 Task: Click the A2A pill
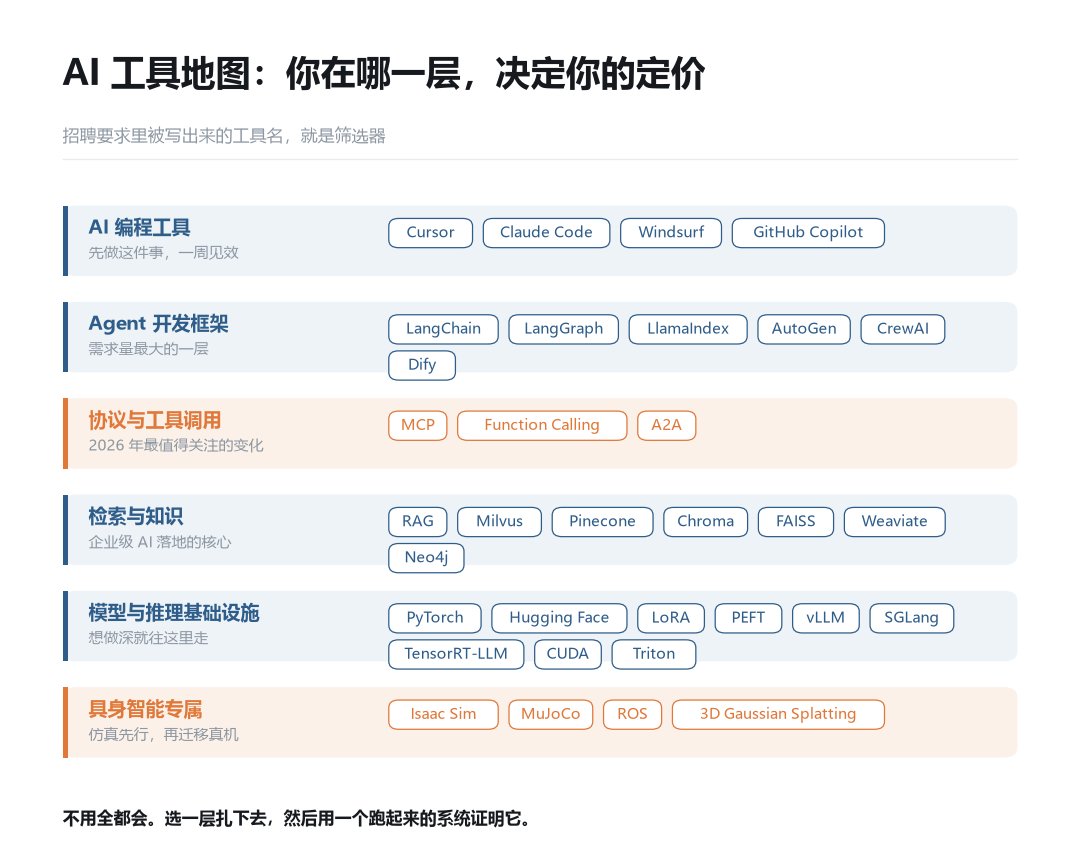click(x=667, y=426)
